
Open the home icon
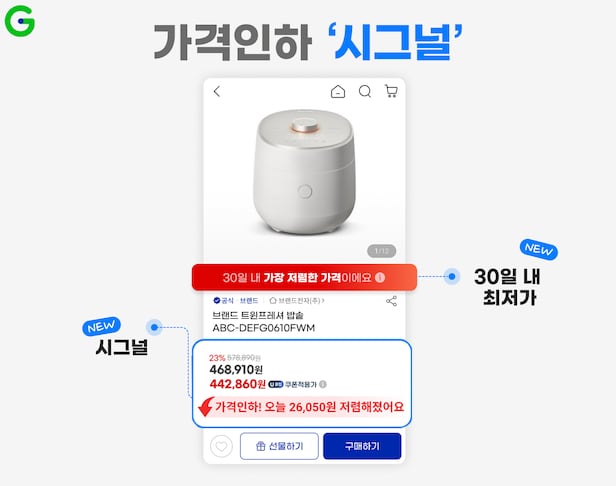point(338,92)
